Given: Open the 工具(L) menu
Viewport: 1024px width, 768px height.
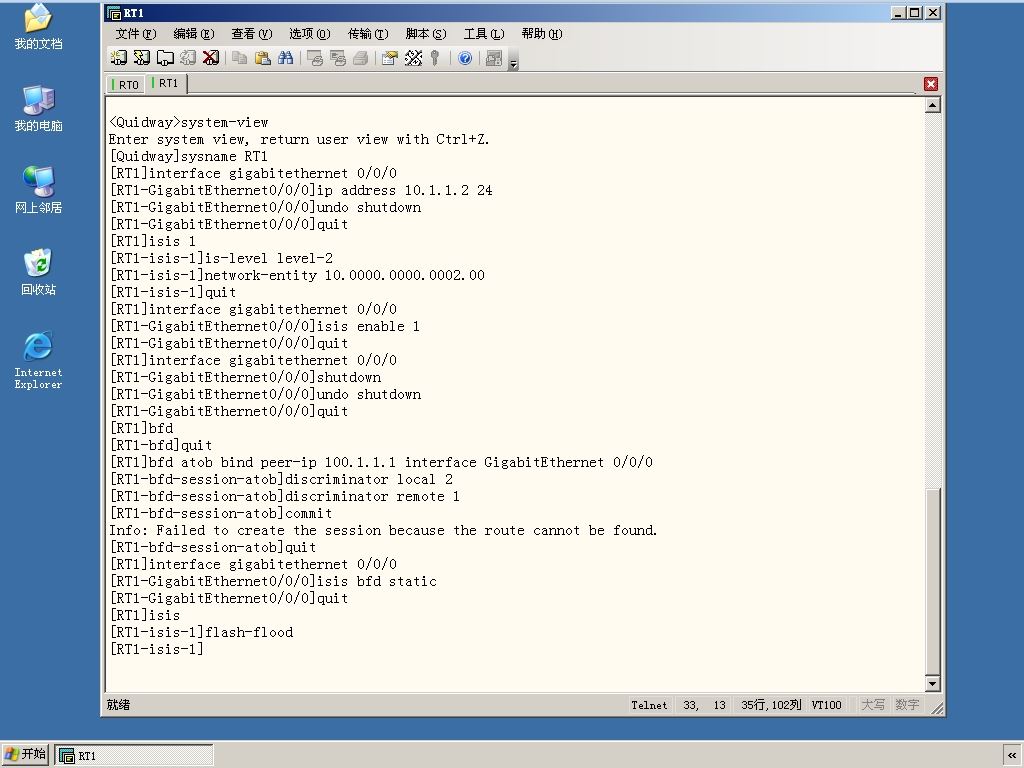Looking at the screenshot, I should click(x=484, y=34).
